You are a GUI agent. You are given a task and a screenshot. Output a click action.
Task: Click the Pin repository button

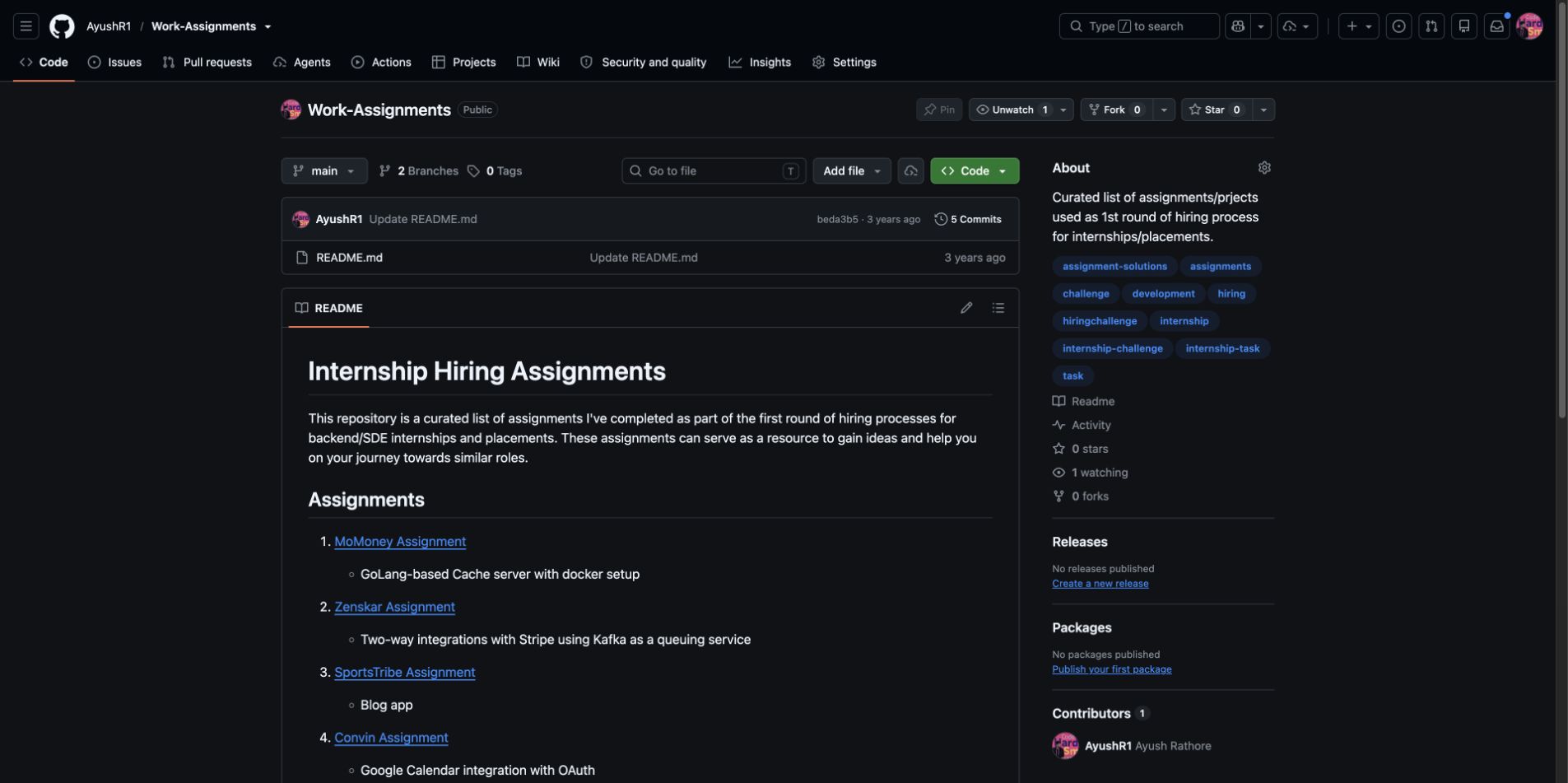938,110
